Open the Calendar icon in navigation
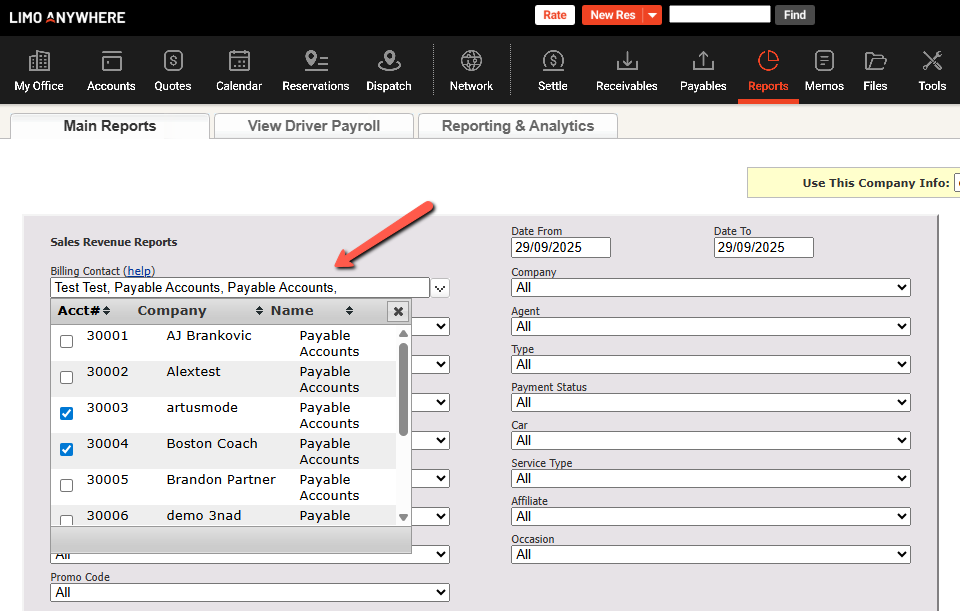This screenshot has width=960, height=611. coord(239,62)
